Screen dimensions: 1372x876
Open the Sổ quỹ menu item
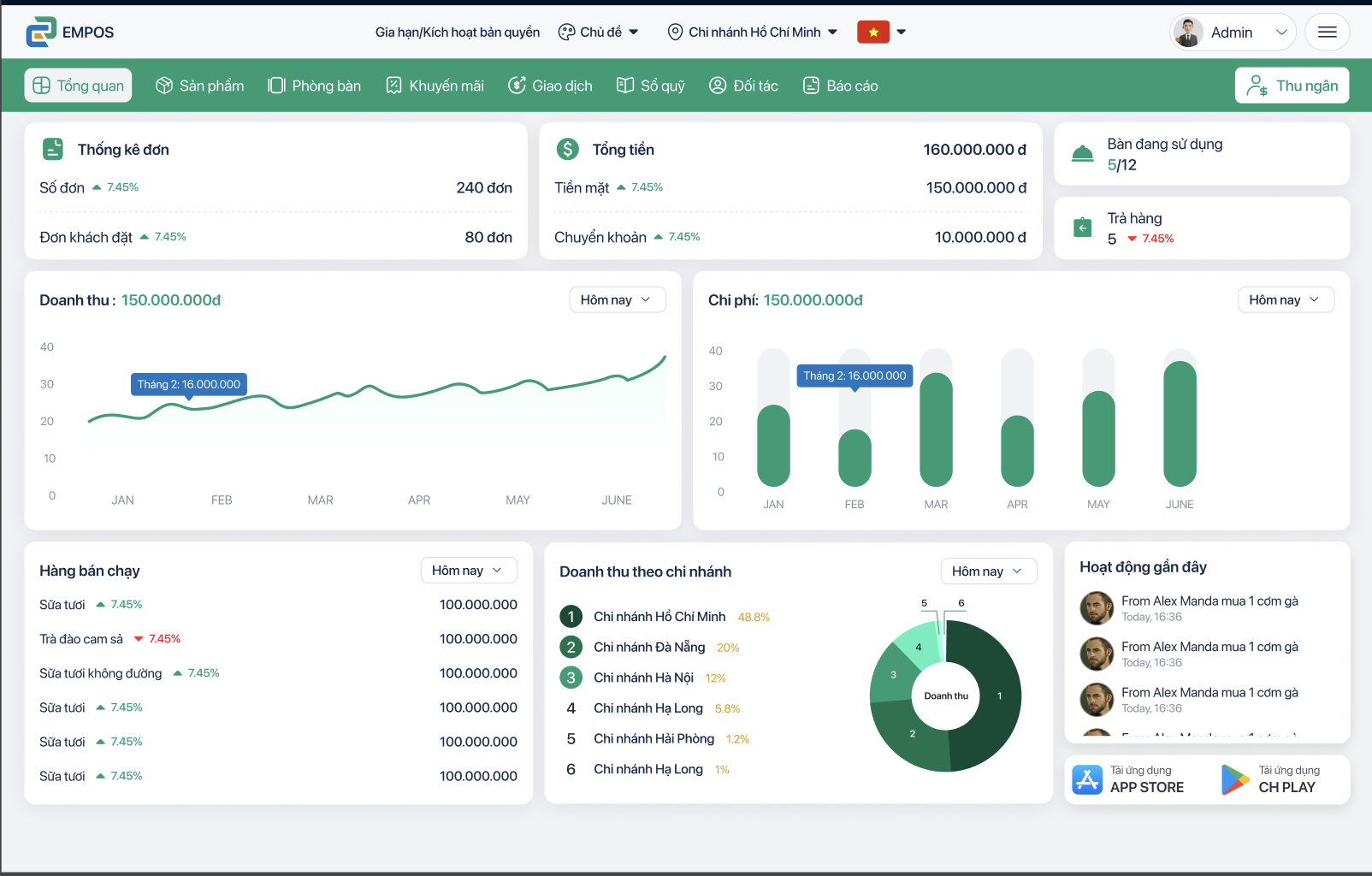click(651, 86)
